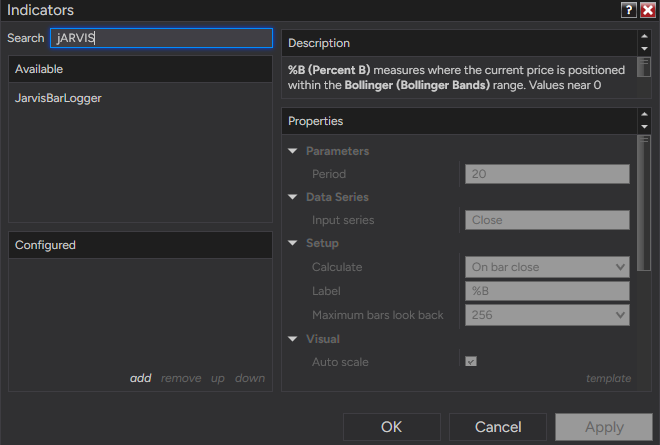Toggle the Auto scale checkbox

471,361
